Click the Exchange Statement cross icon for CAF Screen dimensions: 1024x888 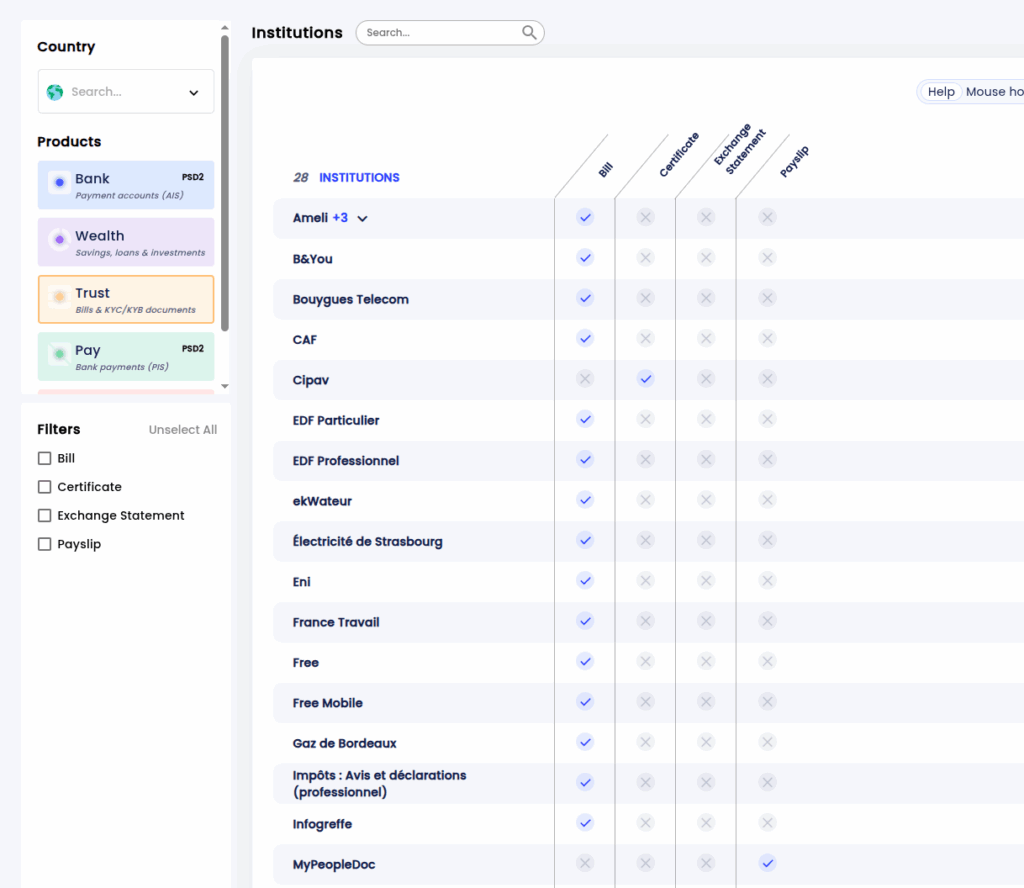pos(706,339)
